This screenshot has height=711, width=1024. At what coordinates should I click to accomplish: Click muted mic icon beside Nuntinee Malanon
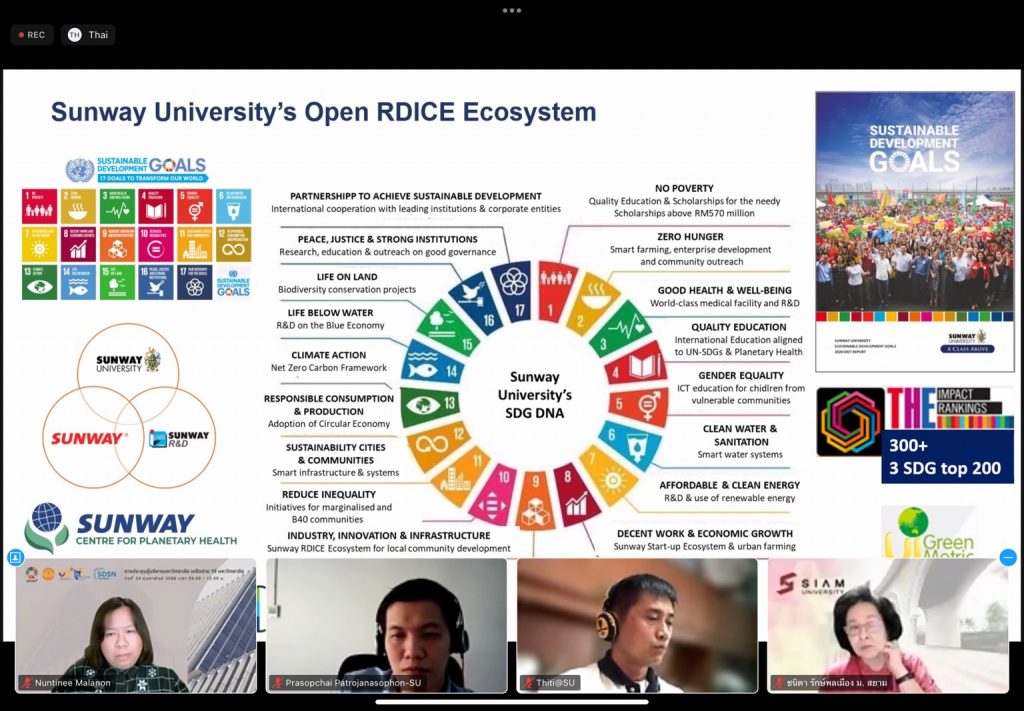click(27, 683)
